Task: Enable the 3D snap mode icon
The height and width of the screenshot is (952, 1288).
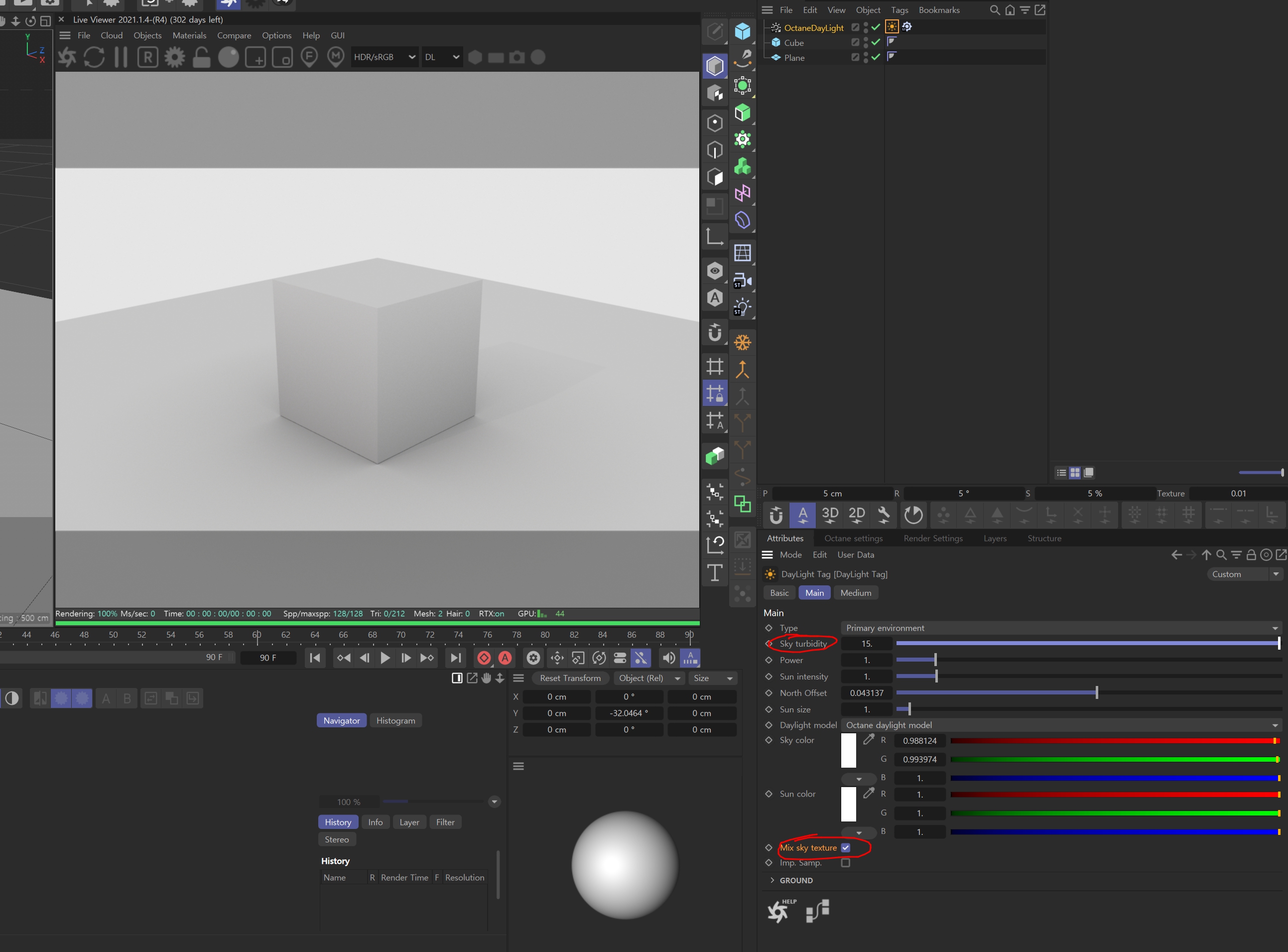Action: (x=829, y=515)
